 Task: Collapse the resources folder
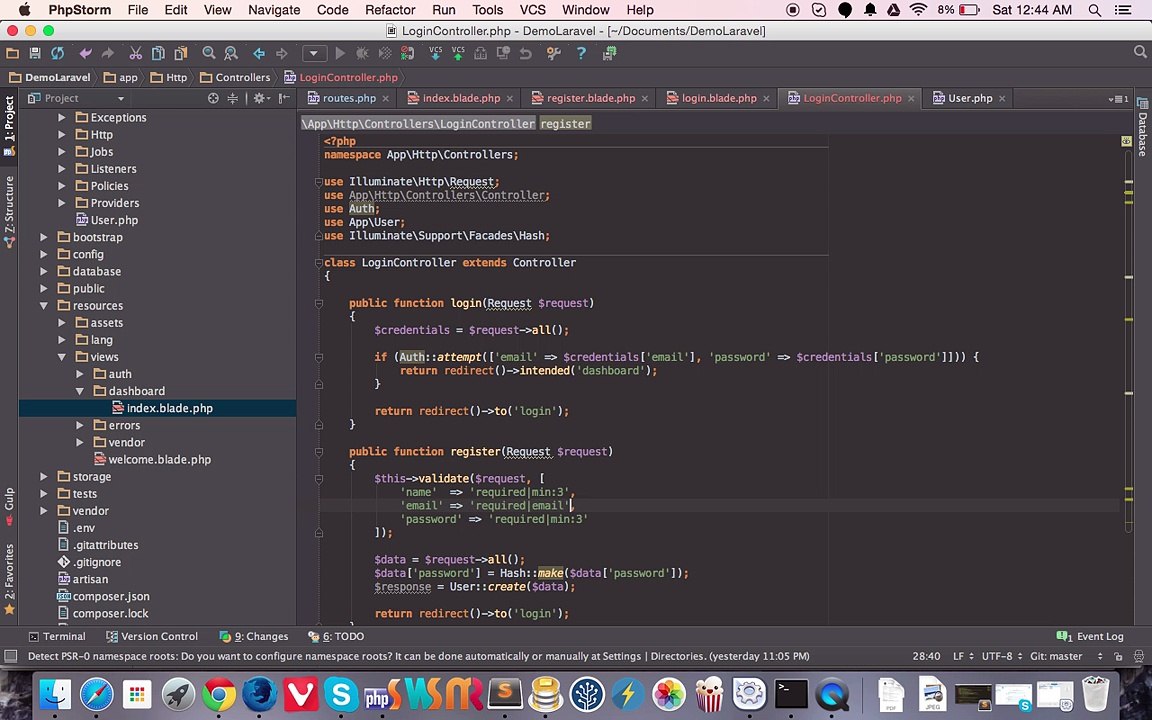tap(44, 306)
